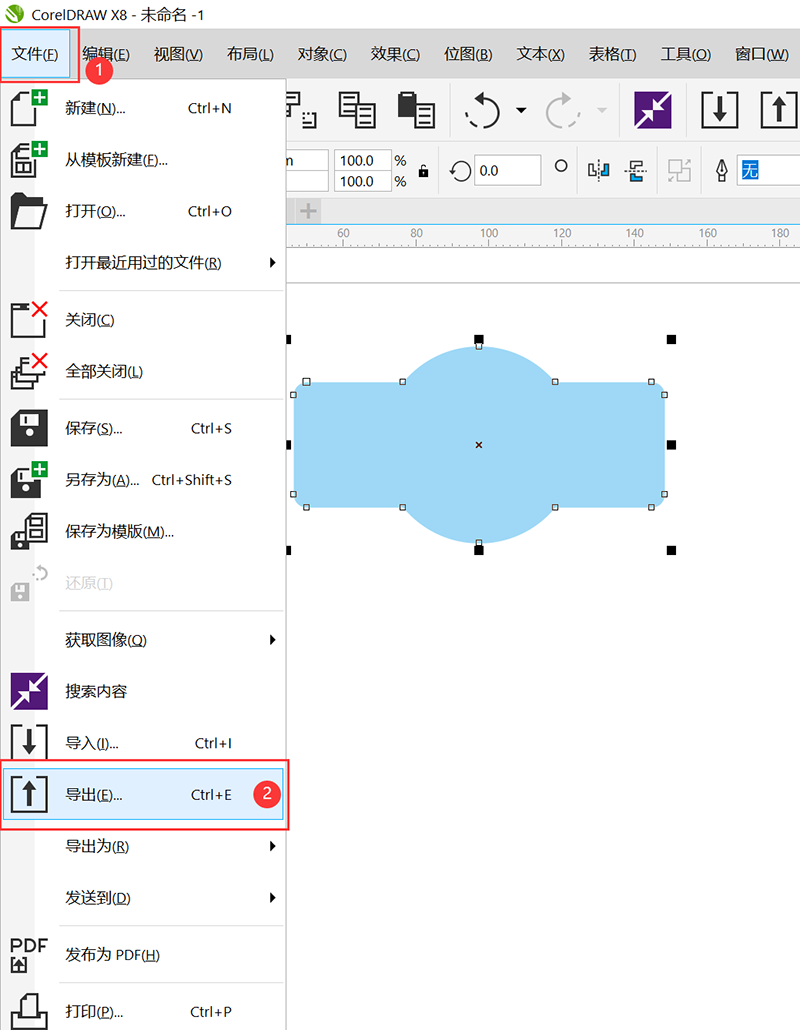
Task: Choose 保存(S) to save the document
Action: (143, 428)
